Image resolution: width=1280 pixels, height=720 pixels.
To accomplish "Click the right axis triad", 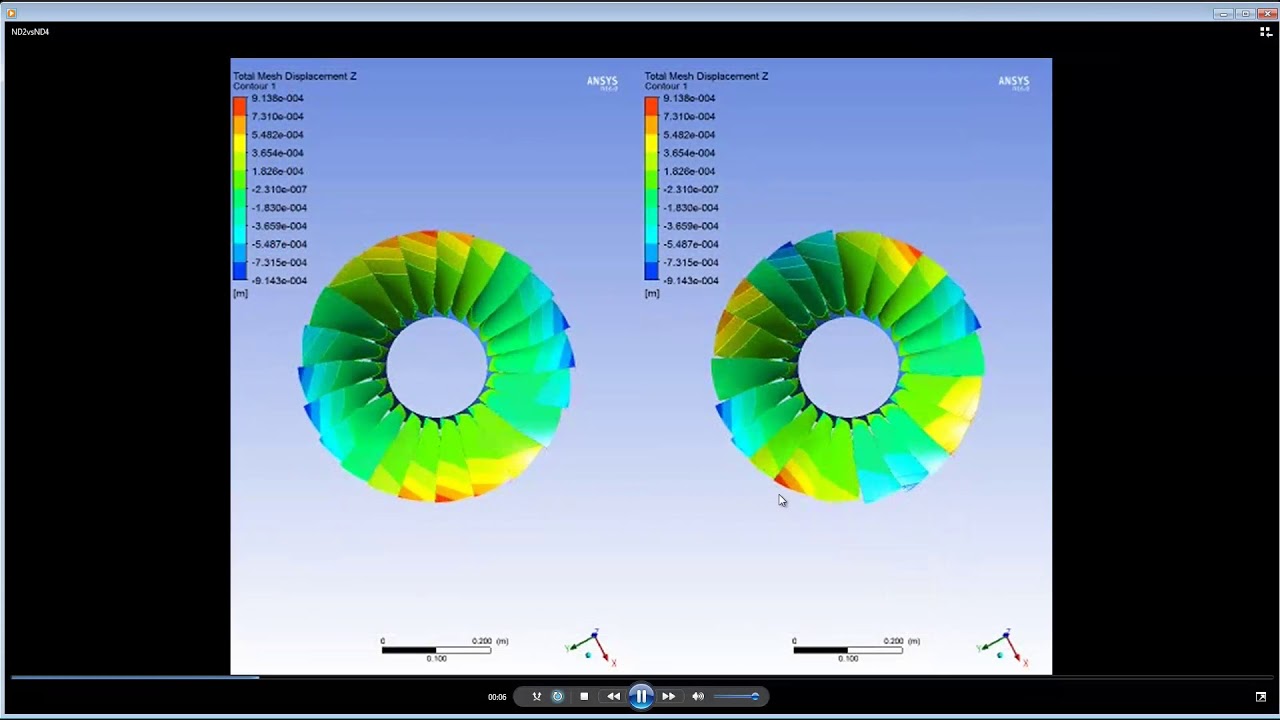I will coord(1004,647).
